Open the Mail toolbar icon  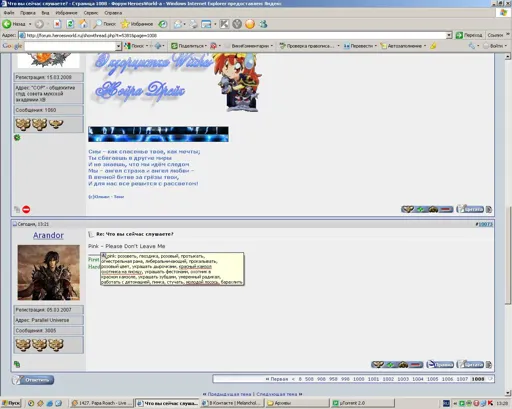coord(178,24)
